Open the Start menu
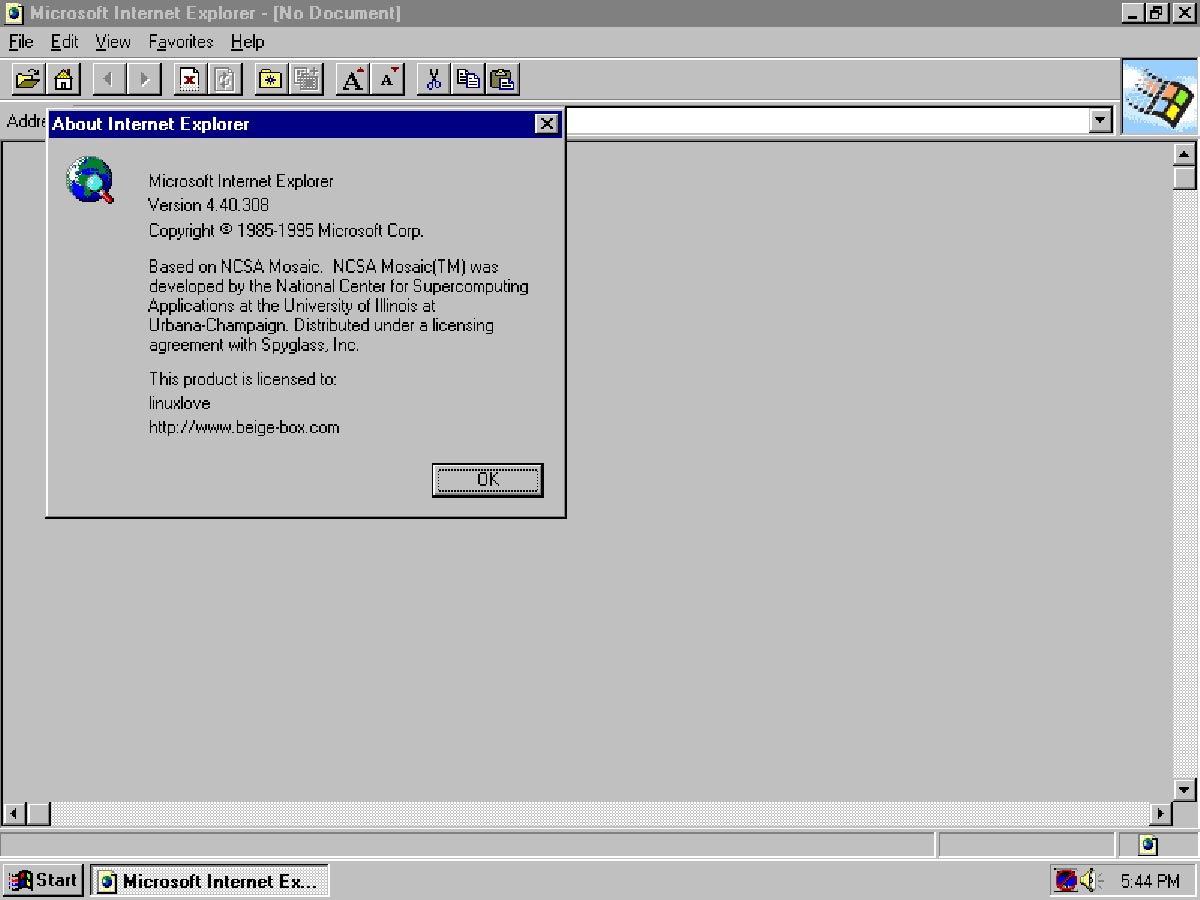1200x900 pixels. [x=43, y=881]
